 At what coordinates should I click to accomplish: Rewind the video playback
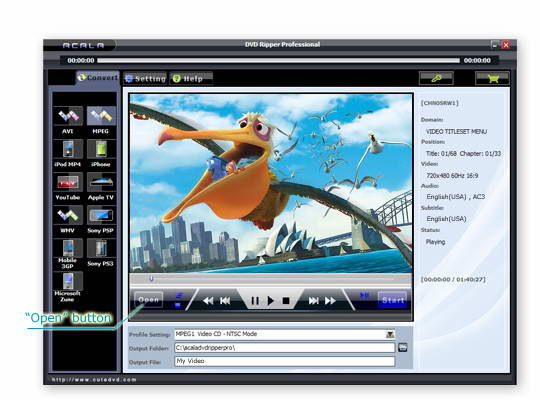[x=208, y=301]
